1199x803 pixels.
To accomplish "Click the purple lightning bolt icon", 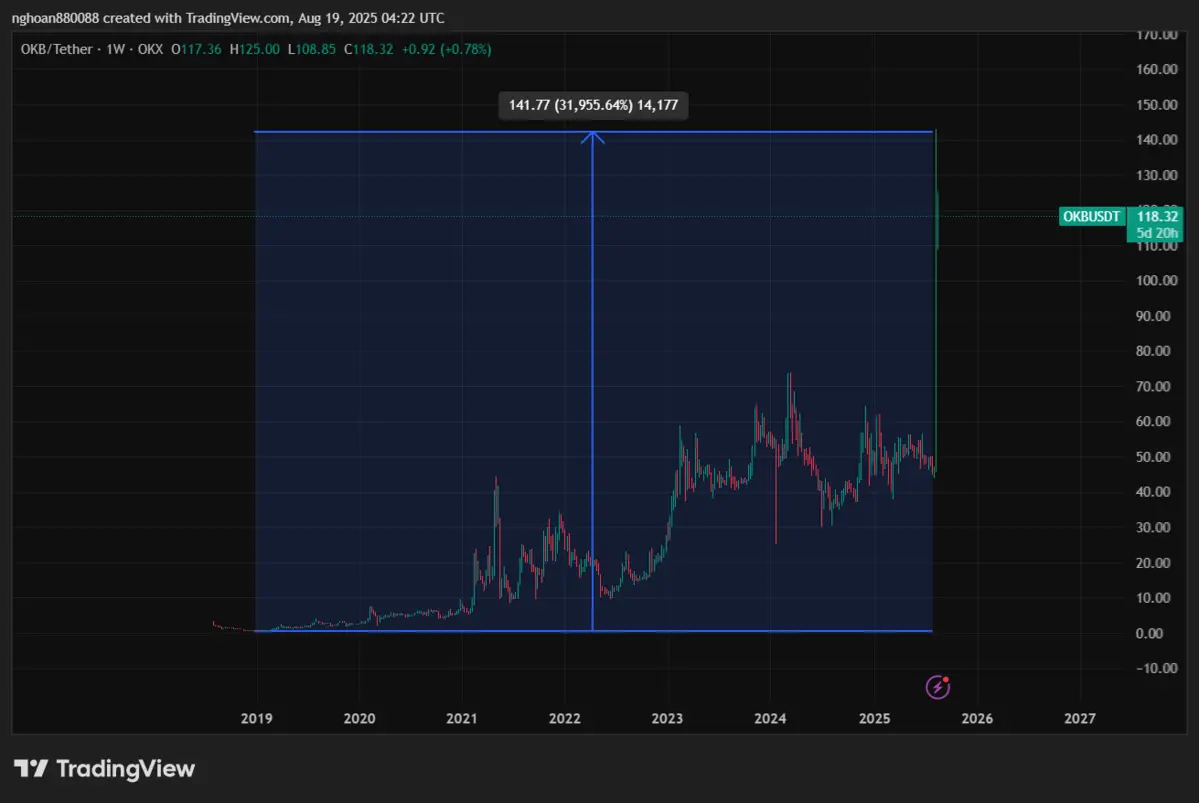I will (x=937, y=687).
